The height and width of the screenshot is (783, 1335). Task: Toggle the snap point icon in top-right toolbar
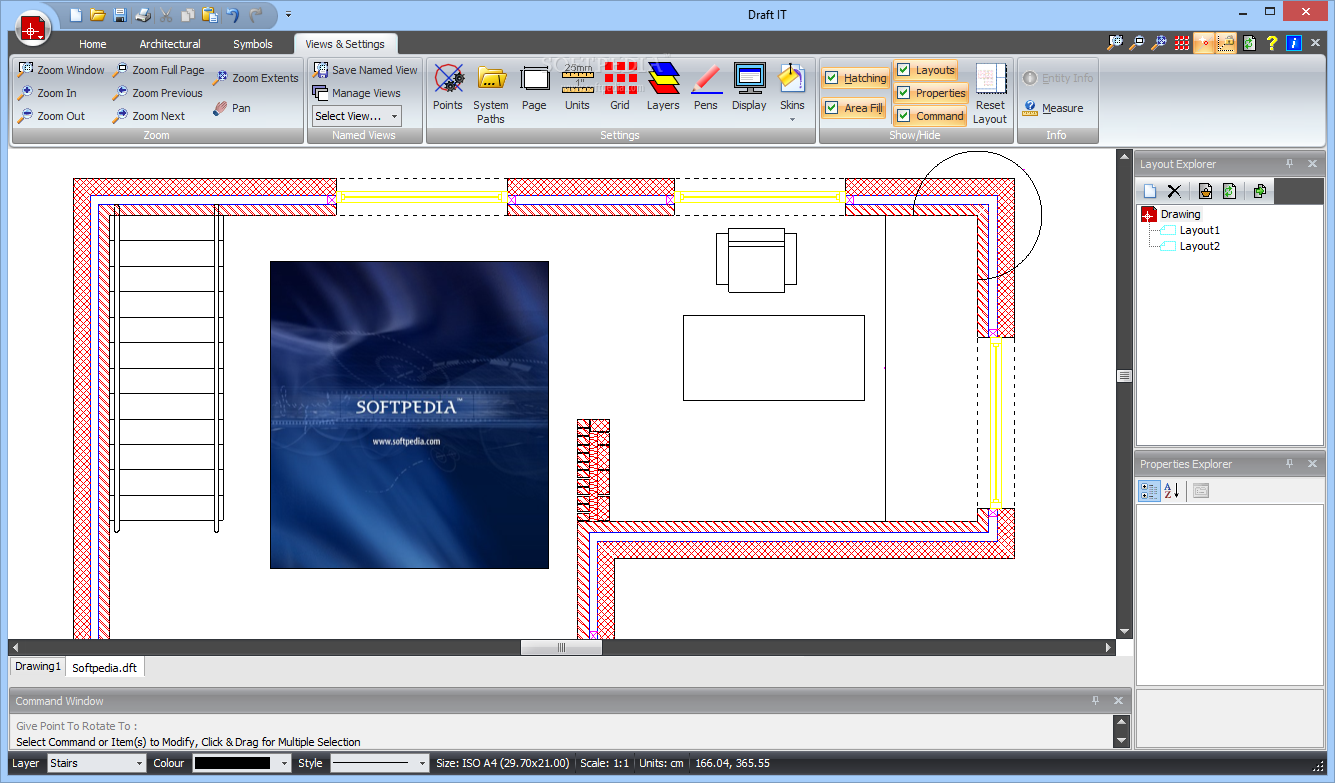pos(1204,43)
